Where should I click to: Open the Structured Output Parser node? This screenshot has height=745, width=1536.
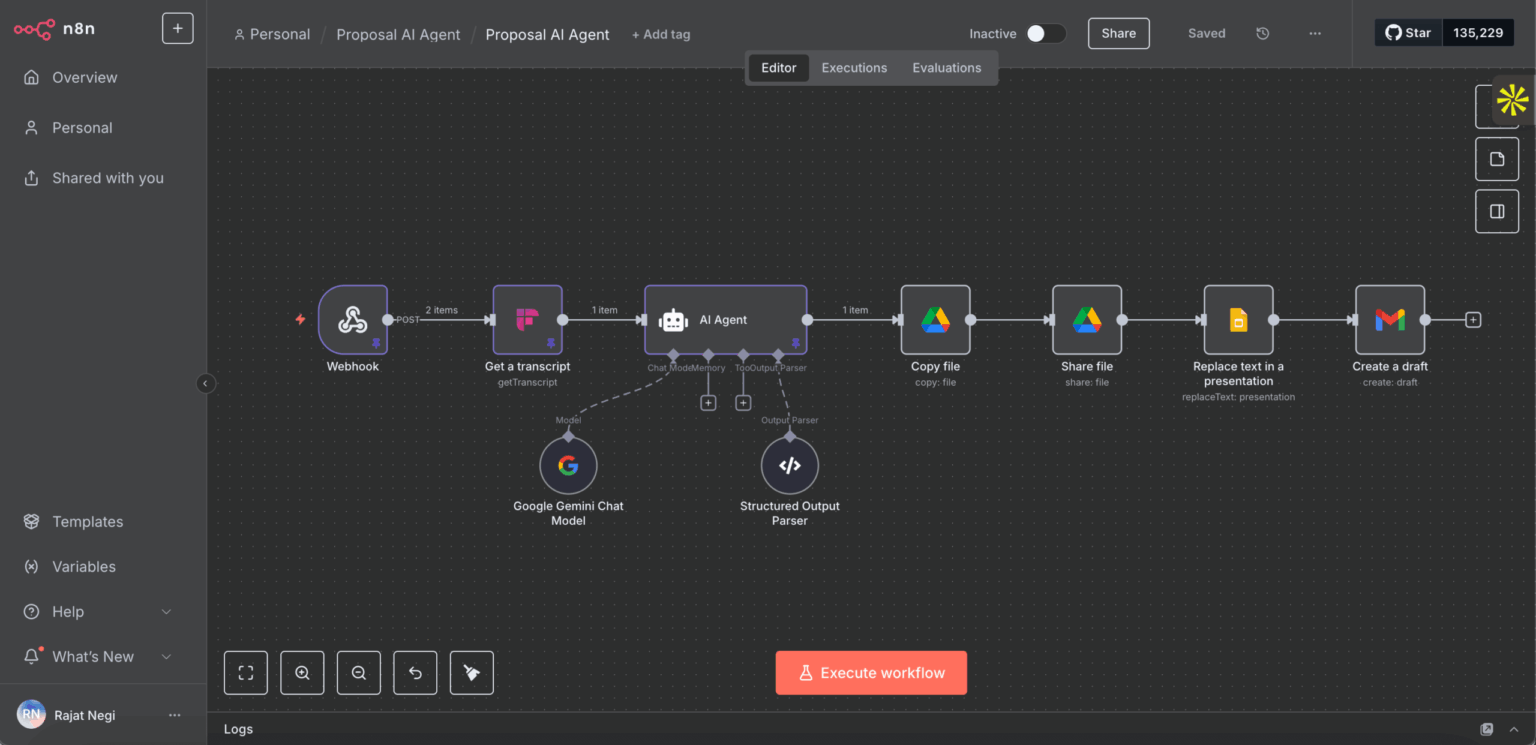pos(789,466)
